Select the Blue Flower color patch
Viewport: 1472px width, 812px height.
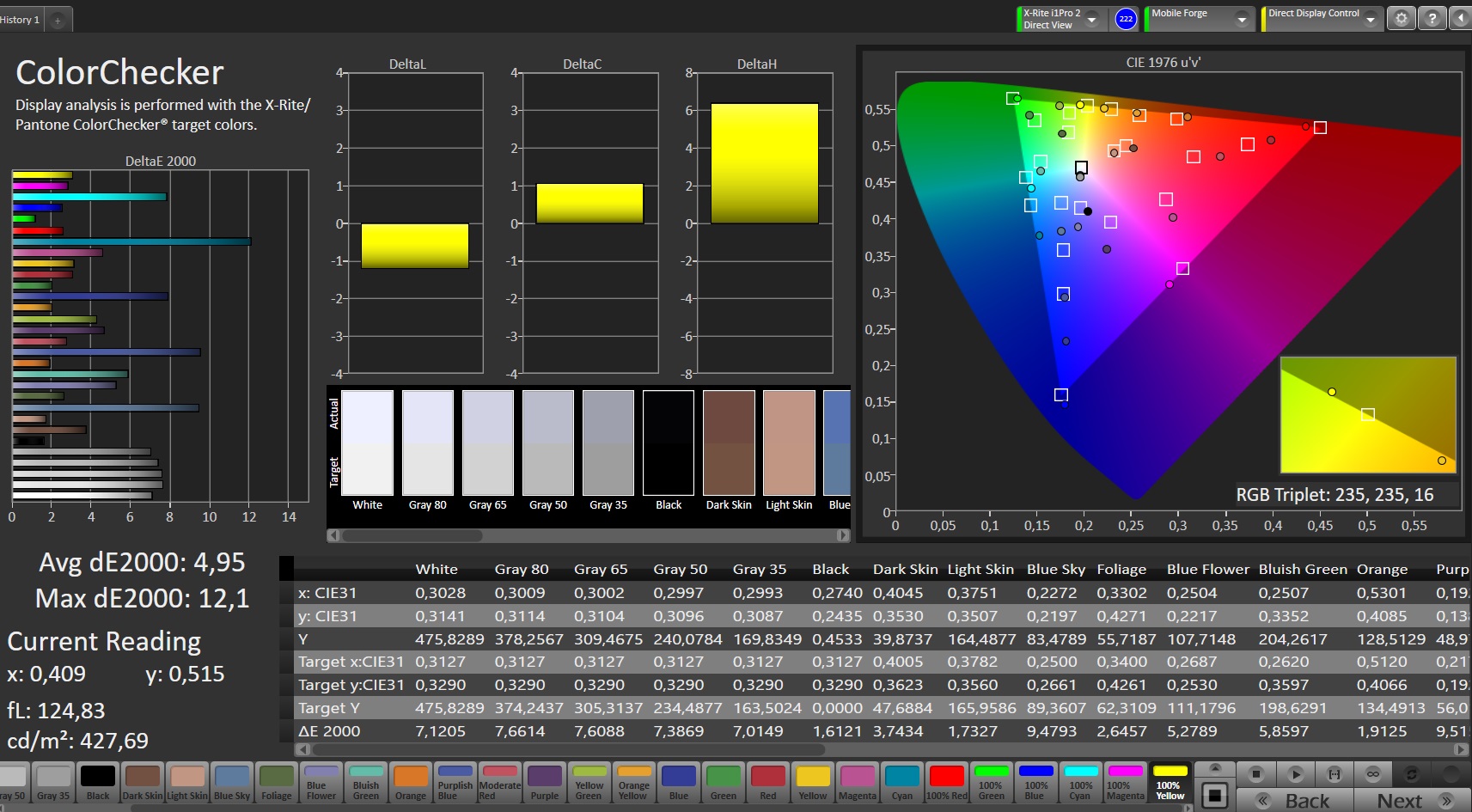click(x=321, y=783)
